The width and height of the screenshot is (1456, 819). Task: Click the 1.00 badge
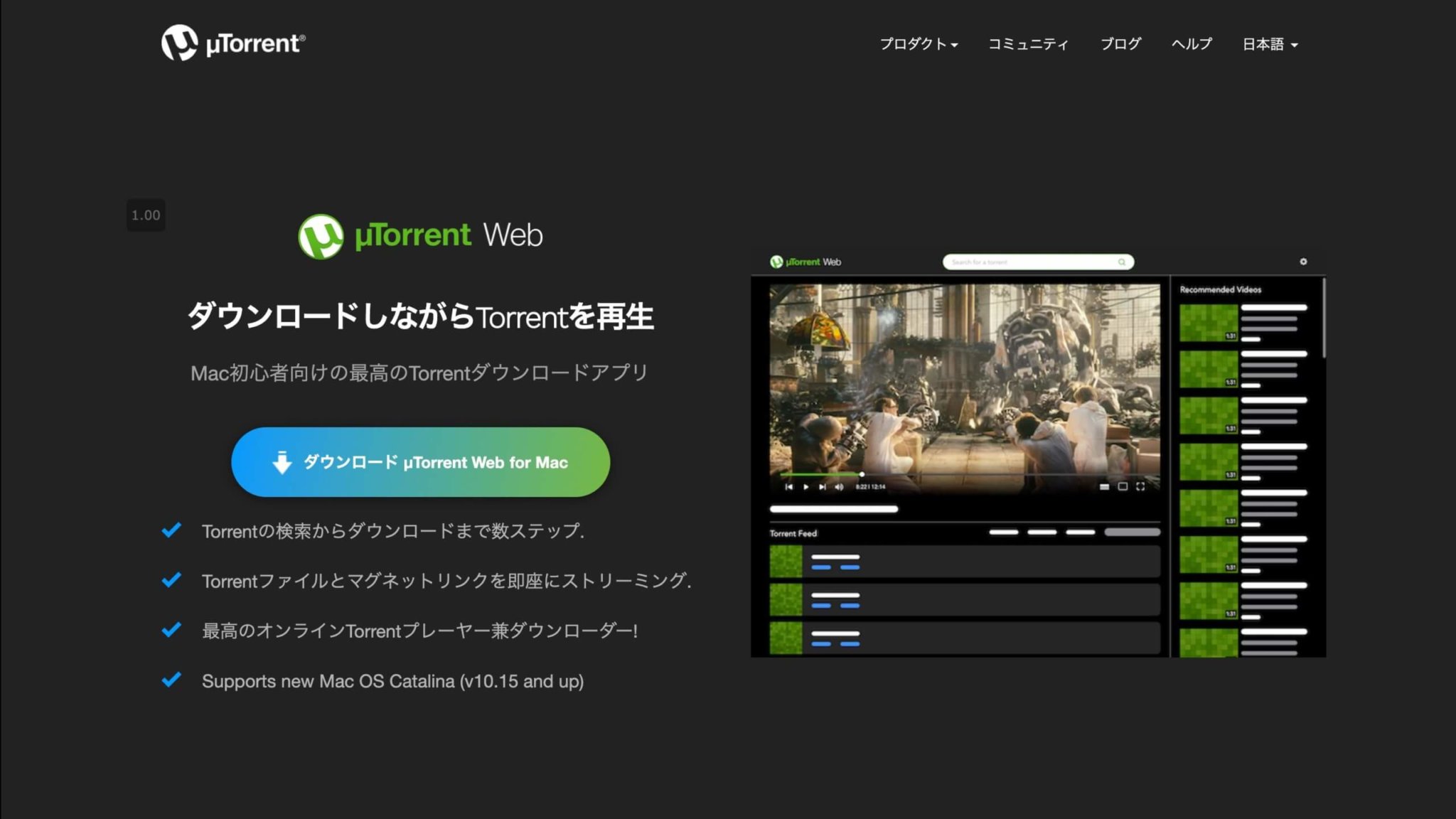(146, 215)
